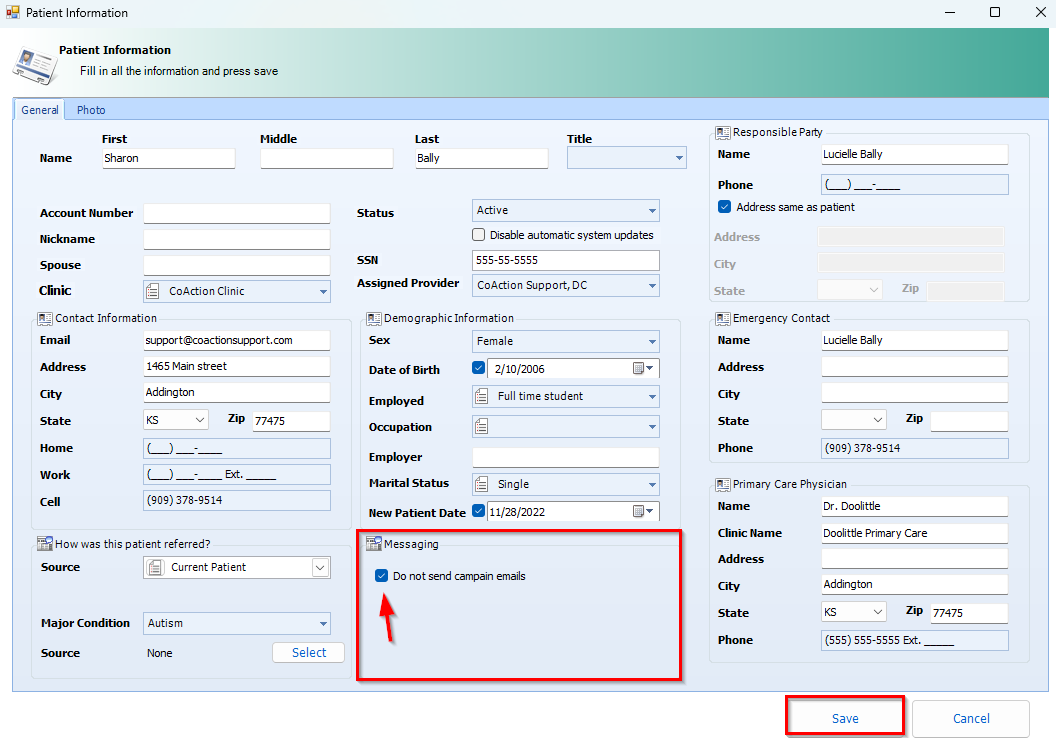Expand the Status dropdown showing Active
The height and width of the screenshot is (738, 1056).
click(652, 211)
